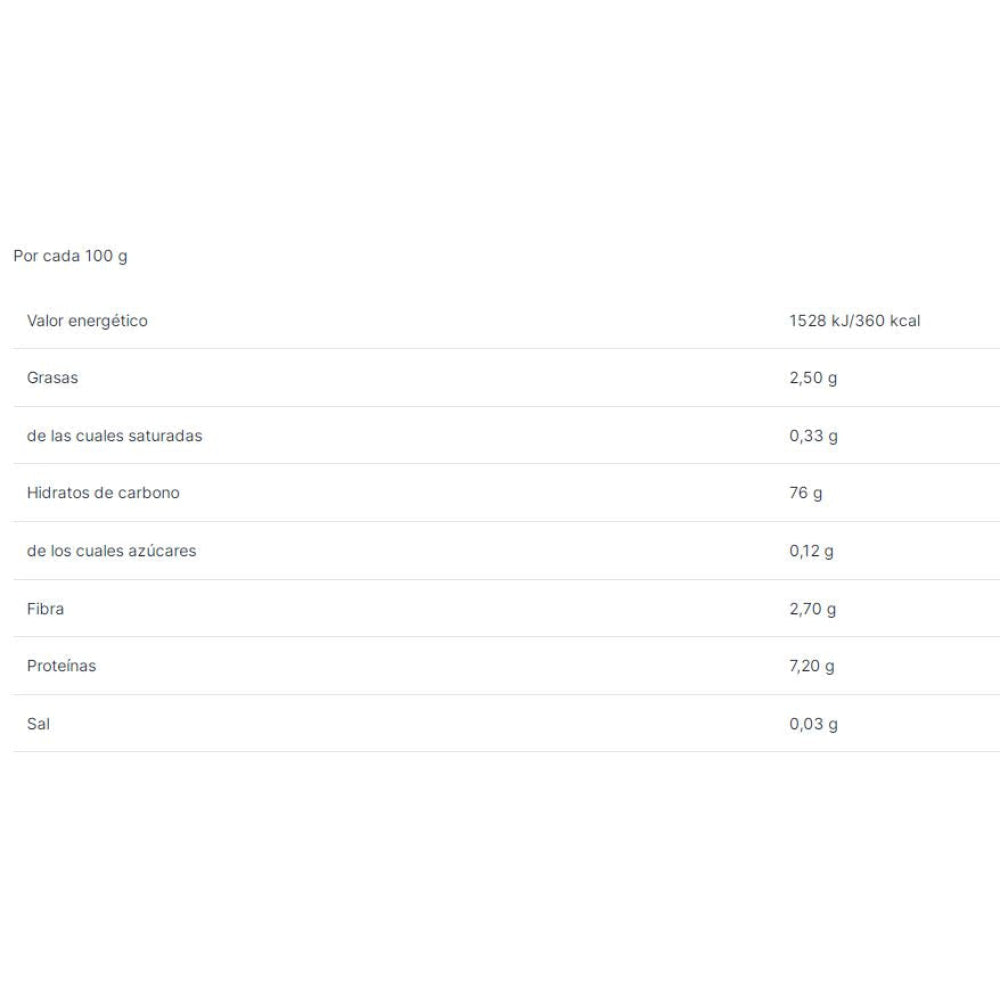The height and width of the screenshot is (1000, 1000).
Task: Select the 'Hidratos de carbono' label
Action: pos(103,493)
